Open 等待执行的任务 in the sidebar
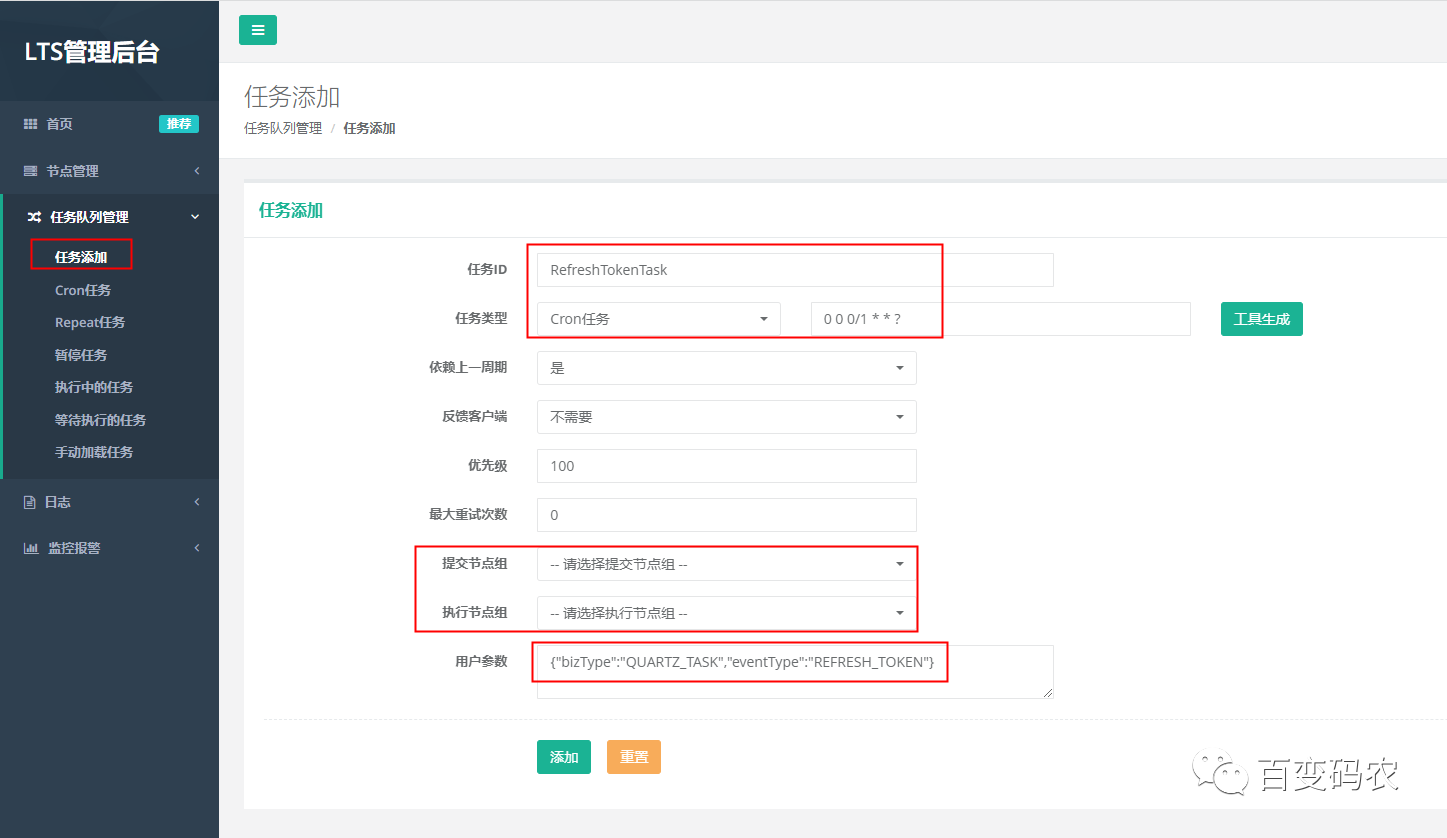The width and height of the screenshot is (1447, 838). [x=101, y=420]
